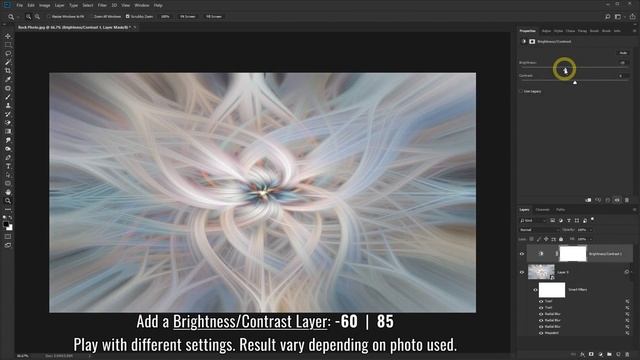Select the Eyedropper tool

pos(8,80)
